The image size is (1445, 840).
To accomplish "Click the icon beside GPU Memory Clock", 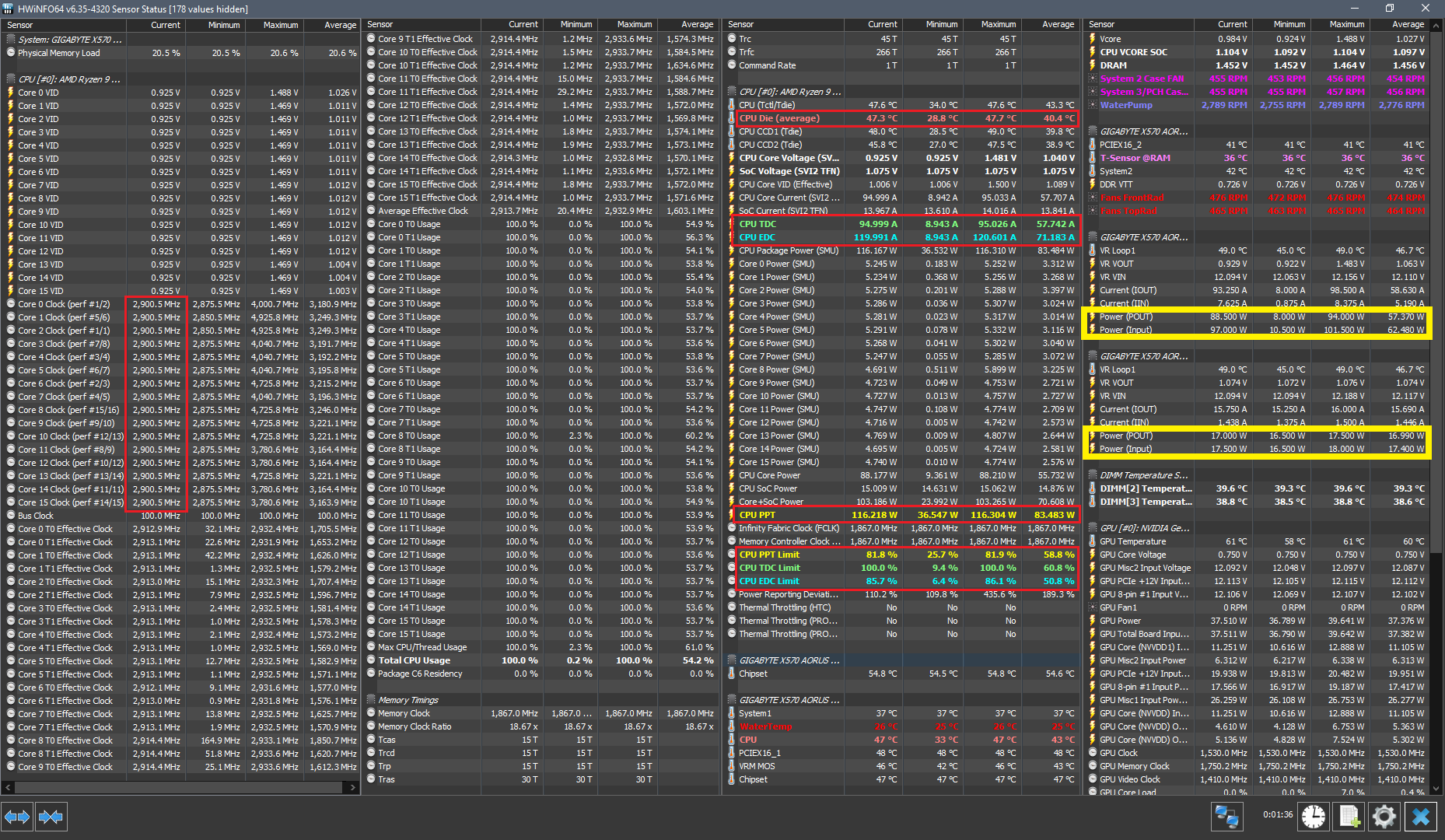I will [x=1093, y=766].
